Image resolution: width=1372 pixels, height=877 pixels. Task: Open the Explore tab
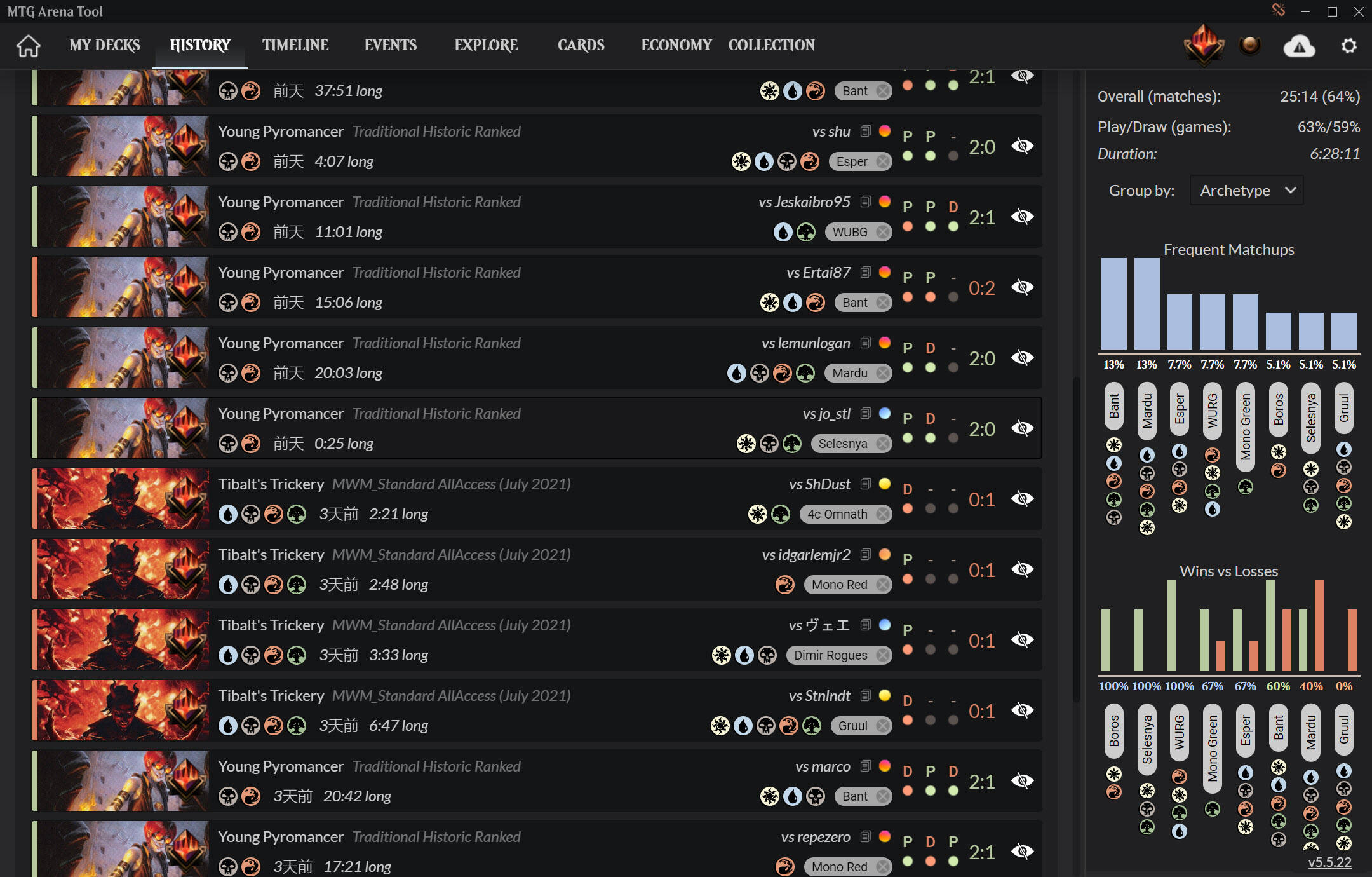[x=486, y=45]
